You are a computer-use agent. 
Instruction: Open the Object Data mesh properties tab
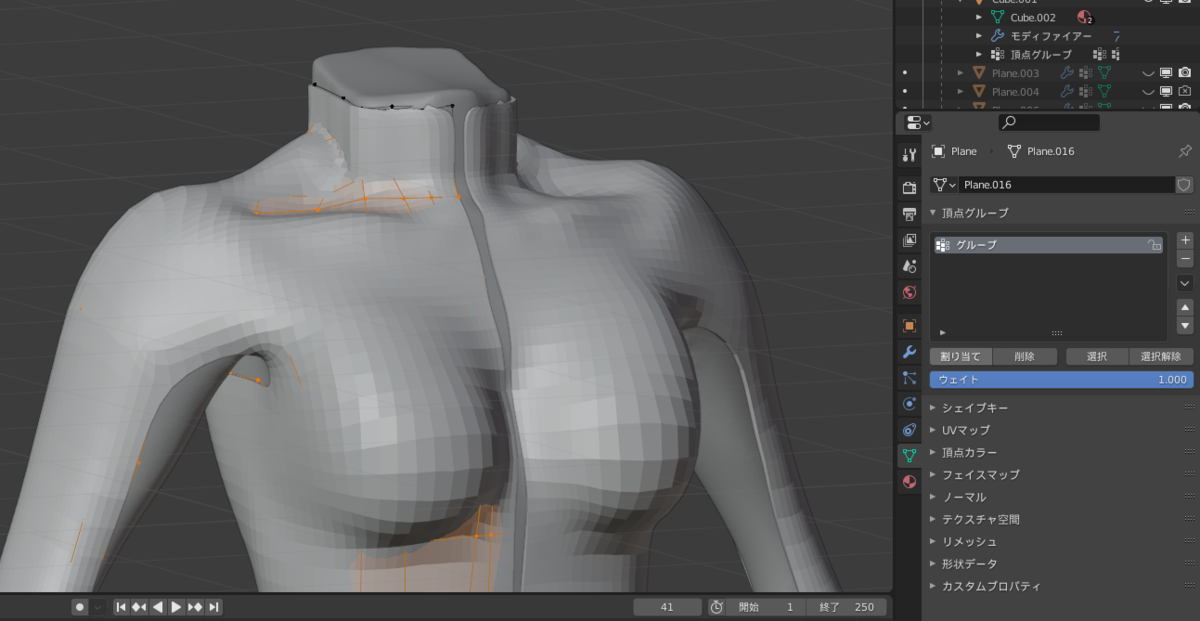tap(909, 456)
